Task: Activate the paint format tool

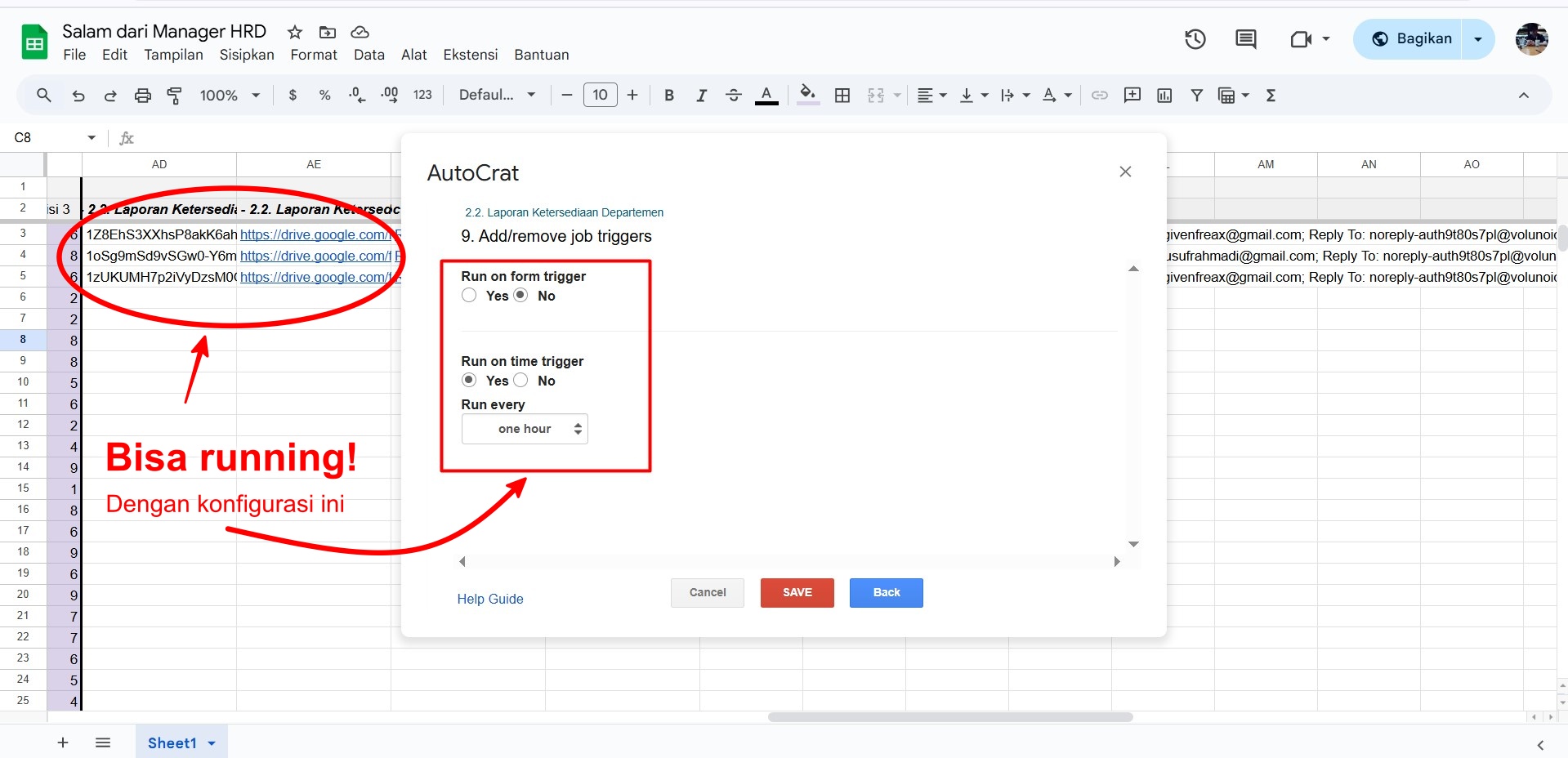Action: [174, 95]
